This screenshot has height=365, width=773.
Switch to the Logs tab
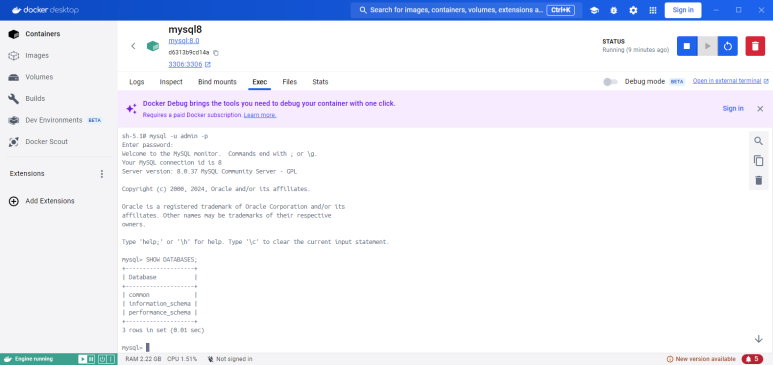tap(137, 82)
